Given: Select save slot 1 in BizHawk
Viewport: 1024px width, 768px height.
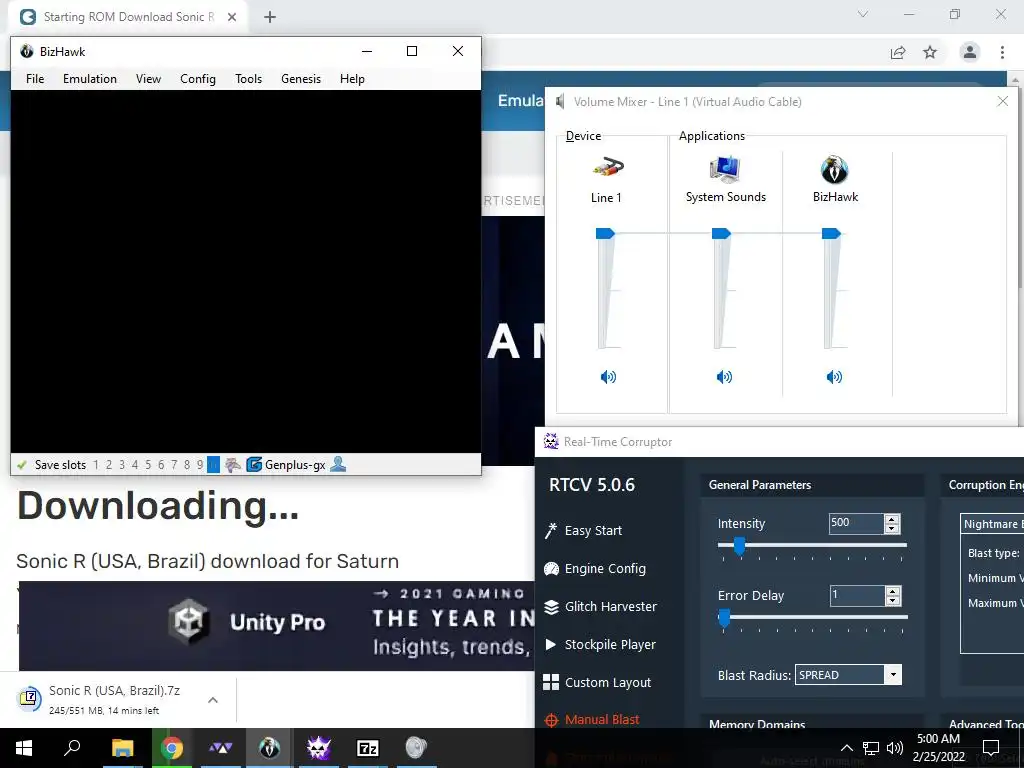Looking at the screenshot, I should click(x=96, y=465).
